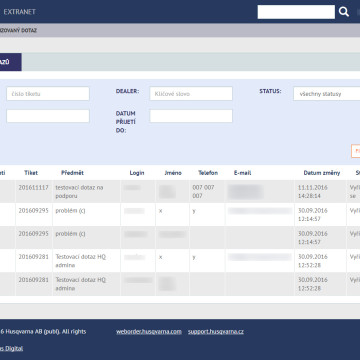Screen dimensions: 360x360
Task: Click the 'číslo tiketu' input field
Action: (48, 94)
